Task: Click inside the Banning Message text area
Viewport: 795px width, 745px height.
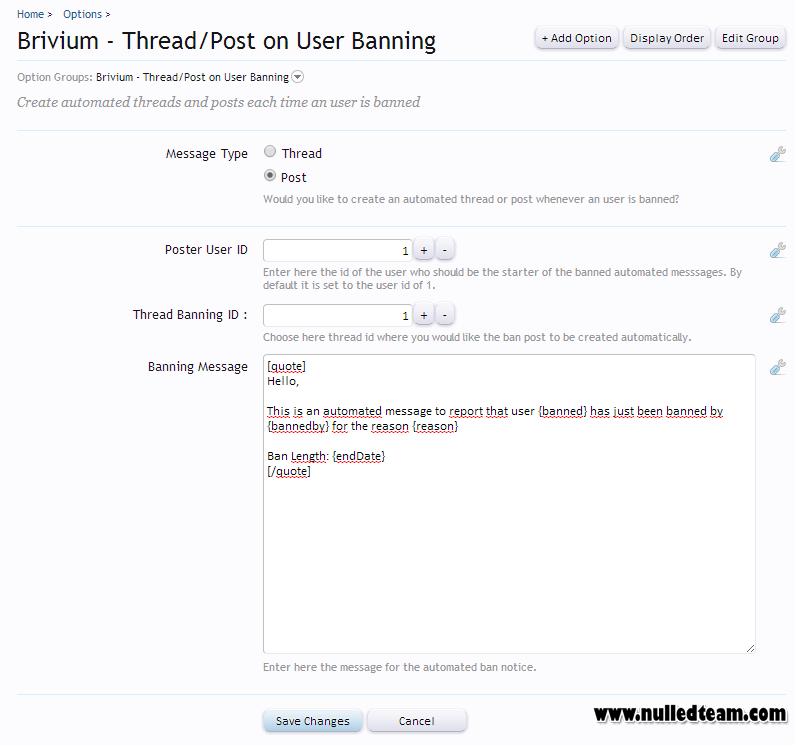Action: (x=509, y=504)
